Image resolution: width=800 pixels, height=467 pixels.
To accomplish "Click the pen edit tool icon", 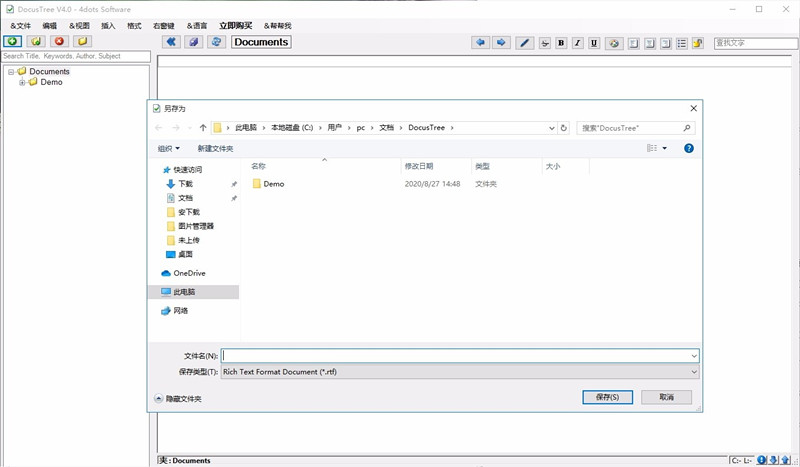I will point(524,43).
